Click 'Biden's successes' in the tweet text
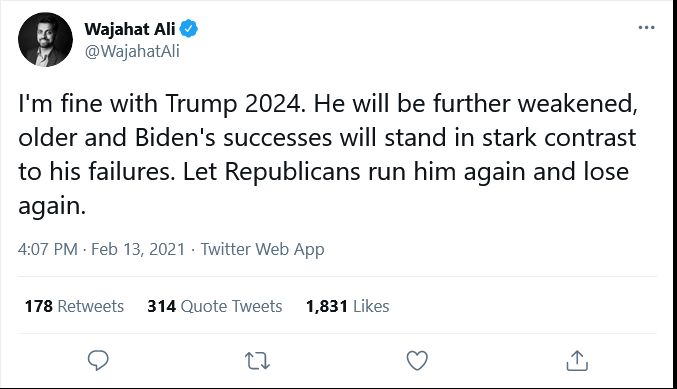 tap(234, 138)
